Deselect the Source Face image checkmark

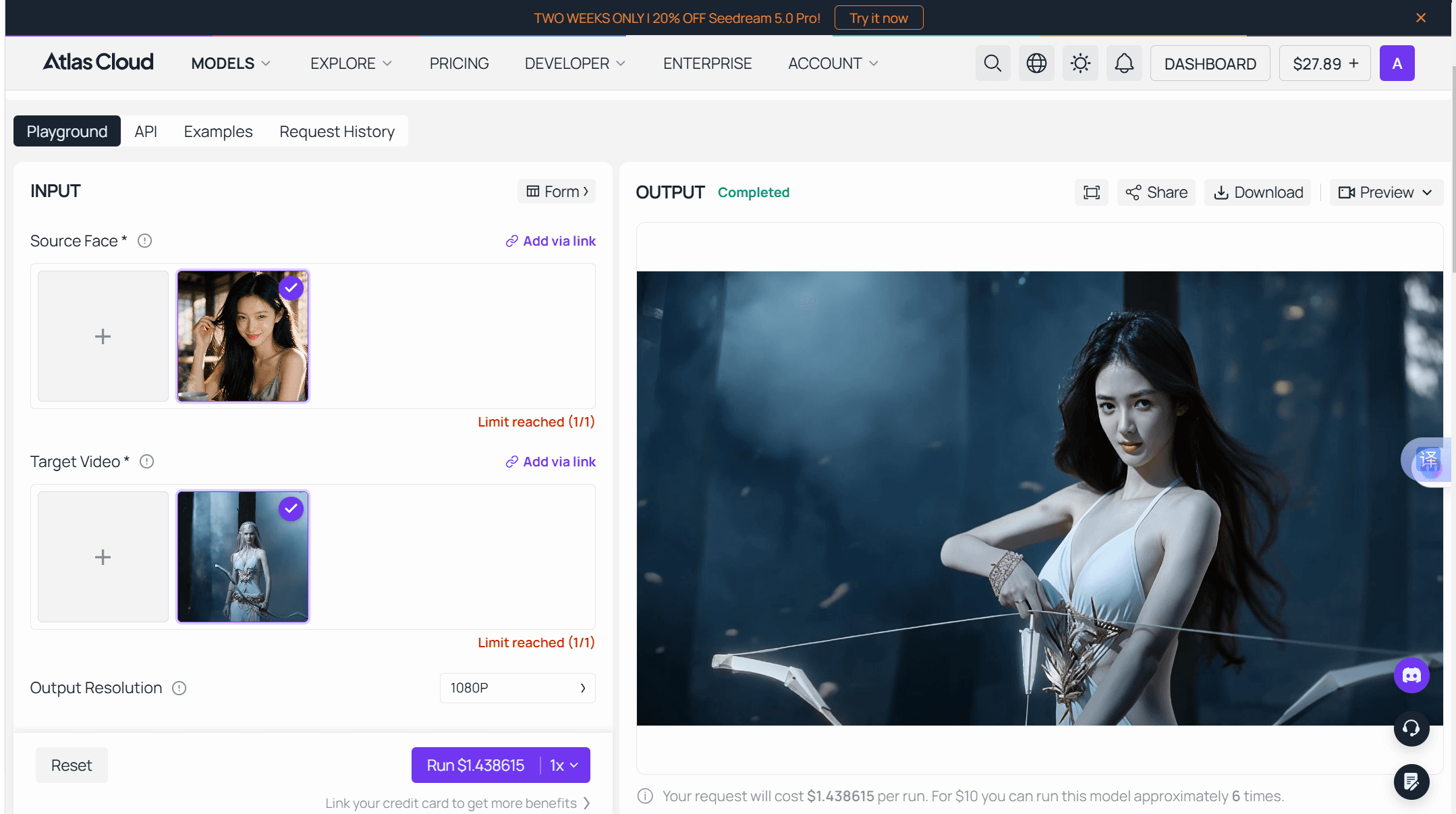tap(291, 288)
